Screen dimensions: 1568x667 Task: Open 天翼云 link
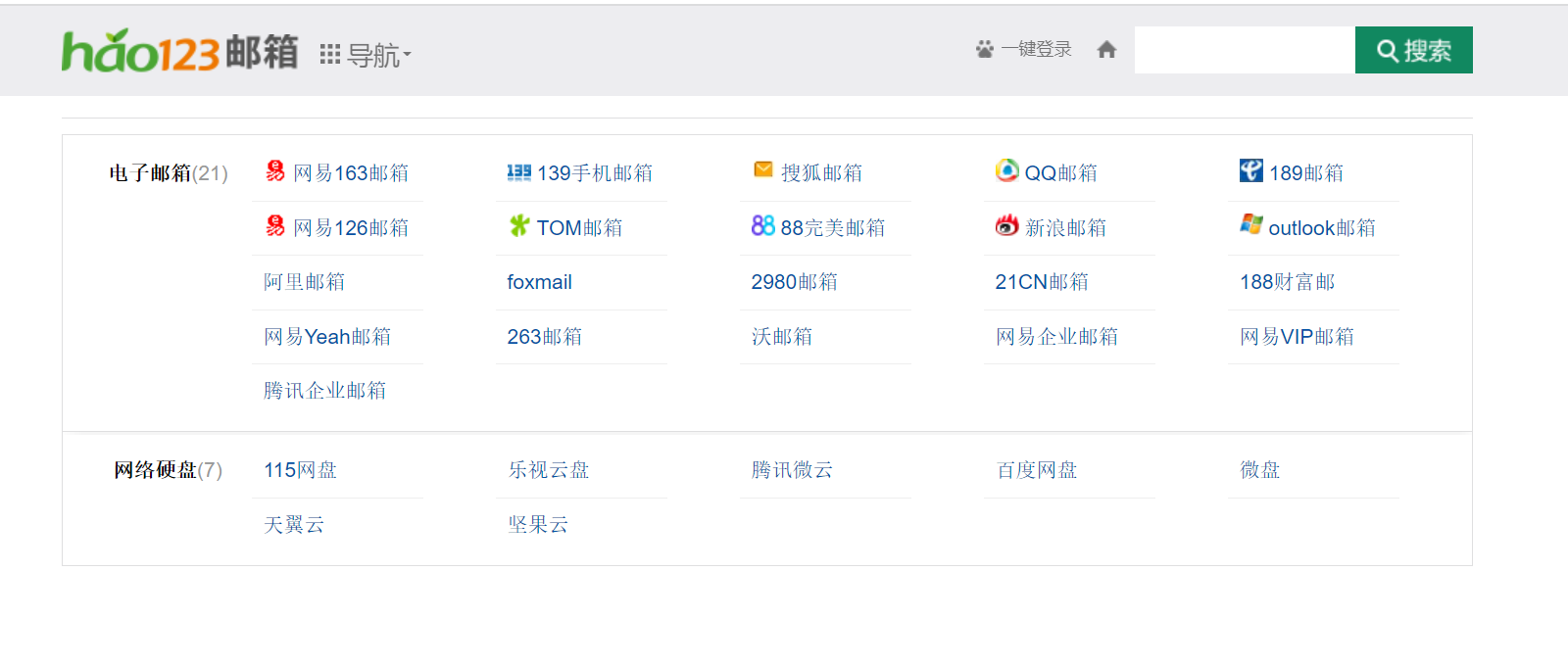click(294, 525)
